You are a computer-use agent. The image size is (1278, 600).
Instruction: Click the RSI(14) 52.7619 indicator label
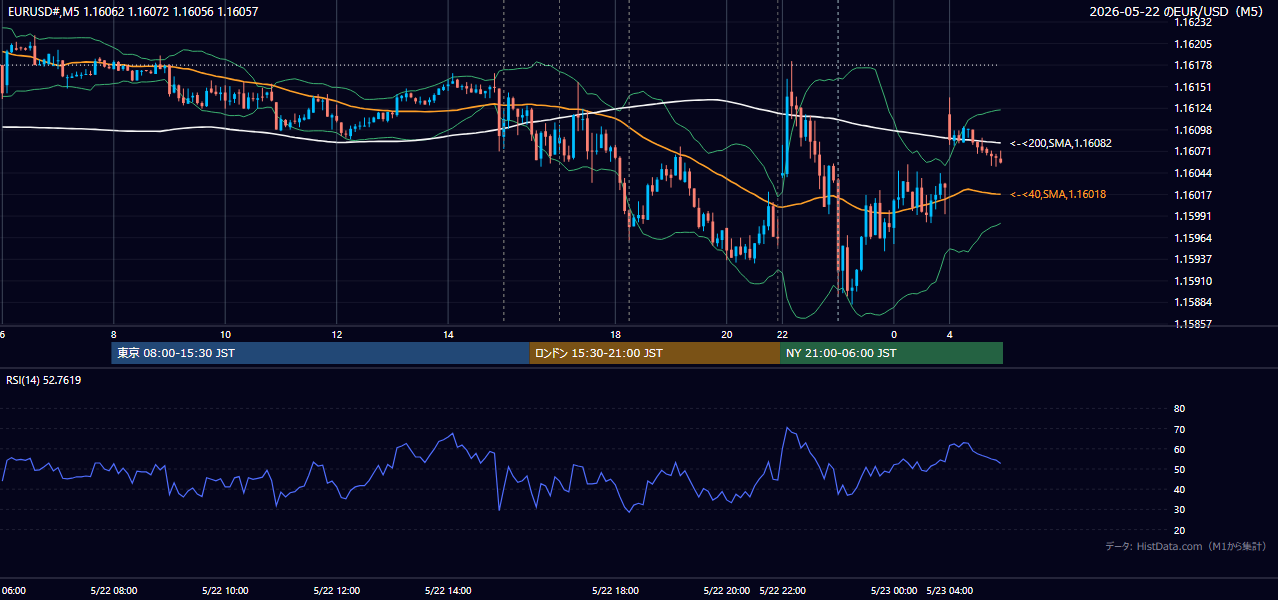[44, 380]
